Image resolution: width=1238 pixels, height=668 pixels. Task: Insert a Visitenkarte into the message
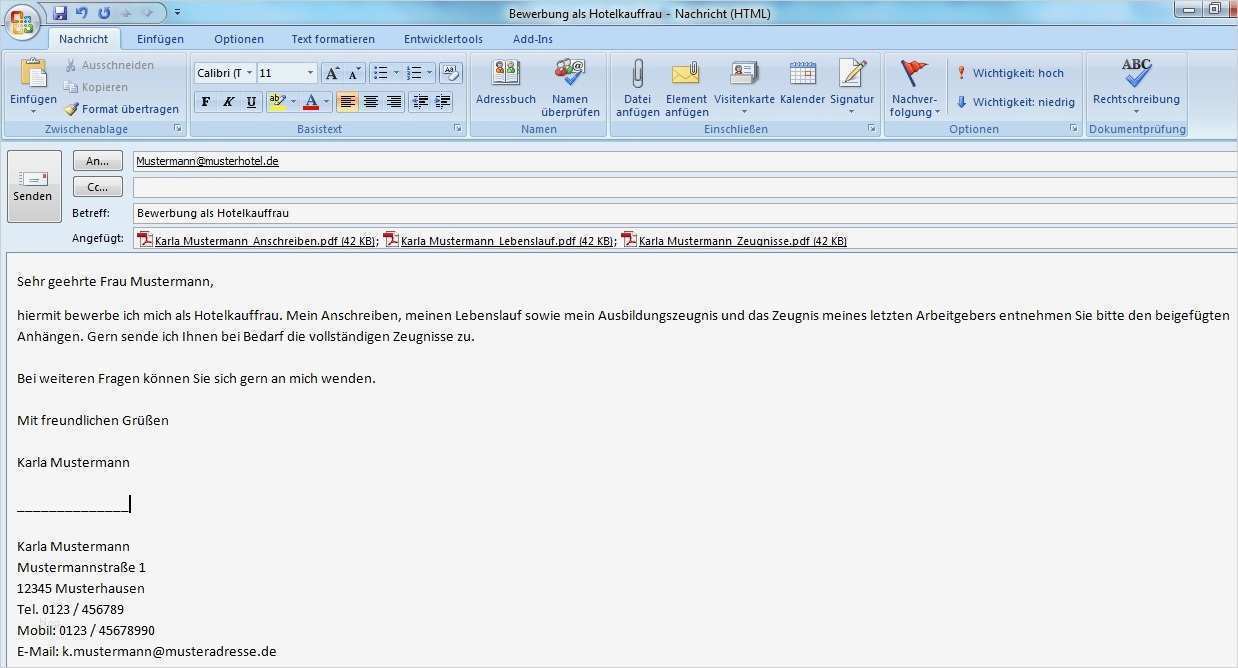coord(744,85)
